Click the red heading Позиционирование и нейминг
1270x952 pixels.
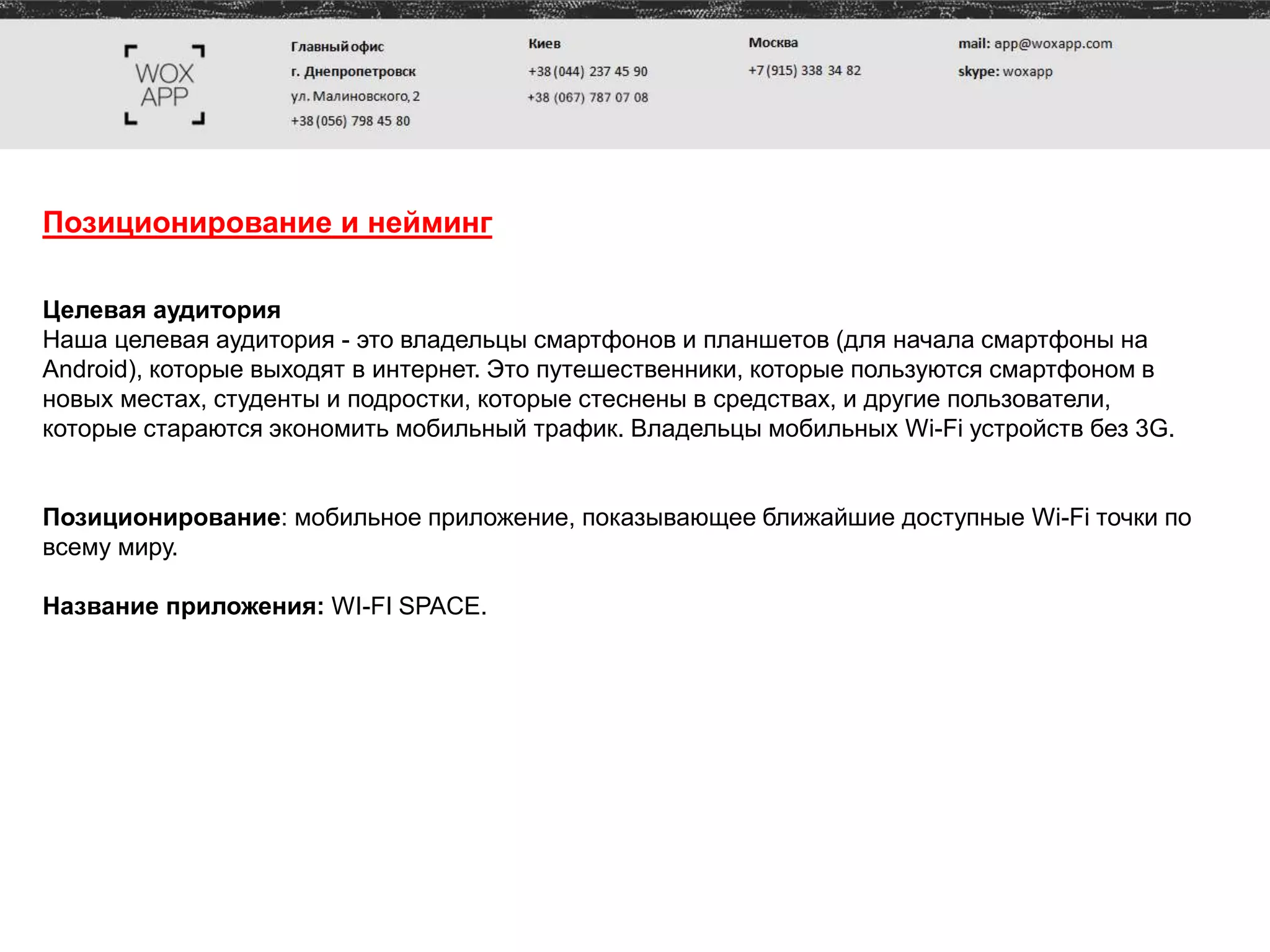pos(267,223)
